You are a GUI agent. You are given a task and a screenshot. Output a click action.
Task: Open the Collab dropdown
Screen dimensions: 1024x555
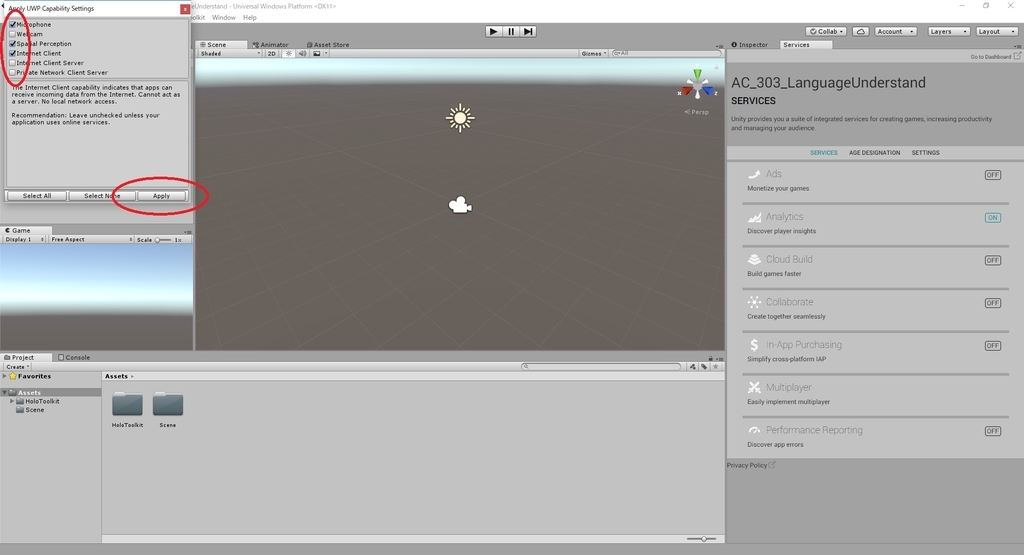click(826, 31)
